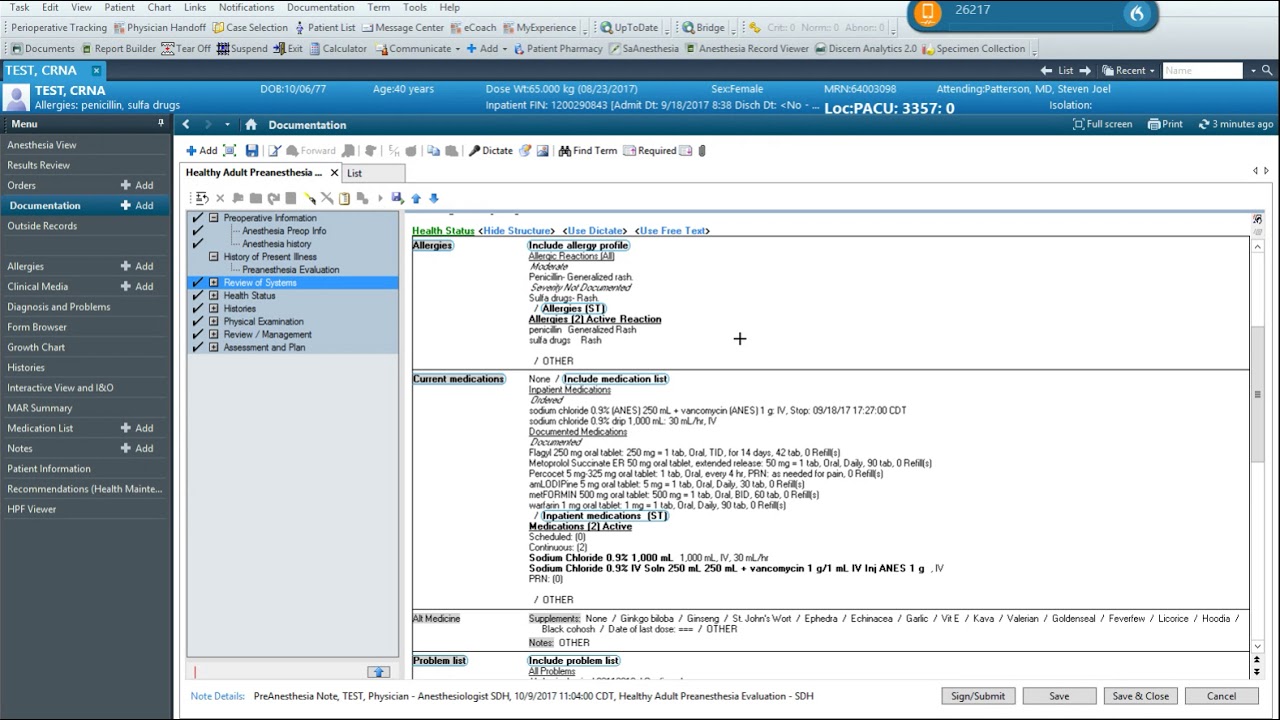Collapse the Preoperative Information tree node
1280x720 pixels.
pyautogui.click(x=213, y=218)
